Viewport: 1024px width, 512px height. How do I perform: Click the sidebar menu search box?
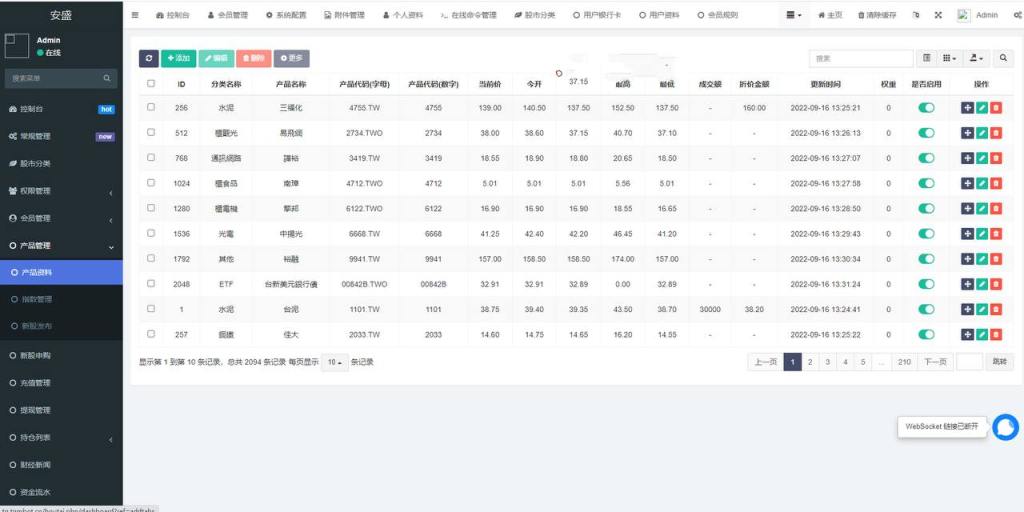tap(61, 78)
